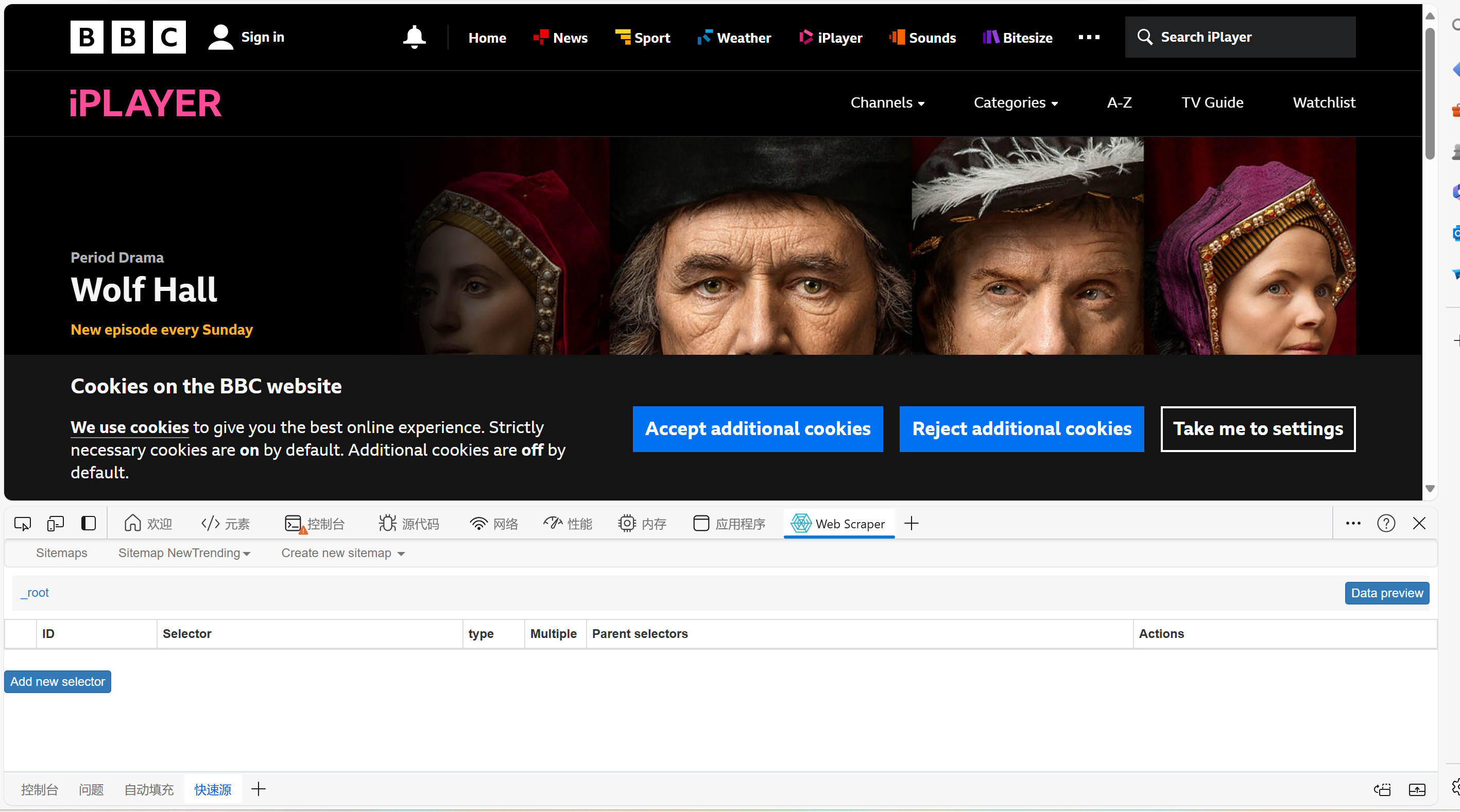Click the inspect element picker icon

click(x=23, y=523)
